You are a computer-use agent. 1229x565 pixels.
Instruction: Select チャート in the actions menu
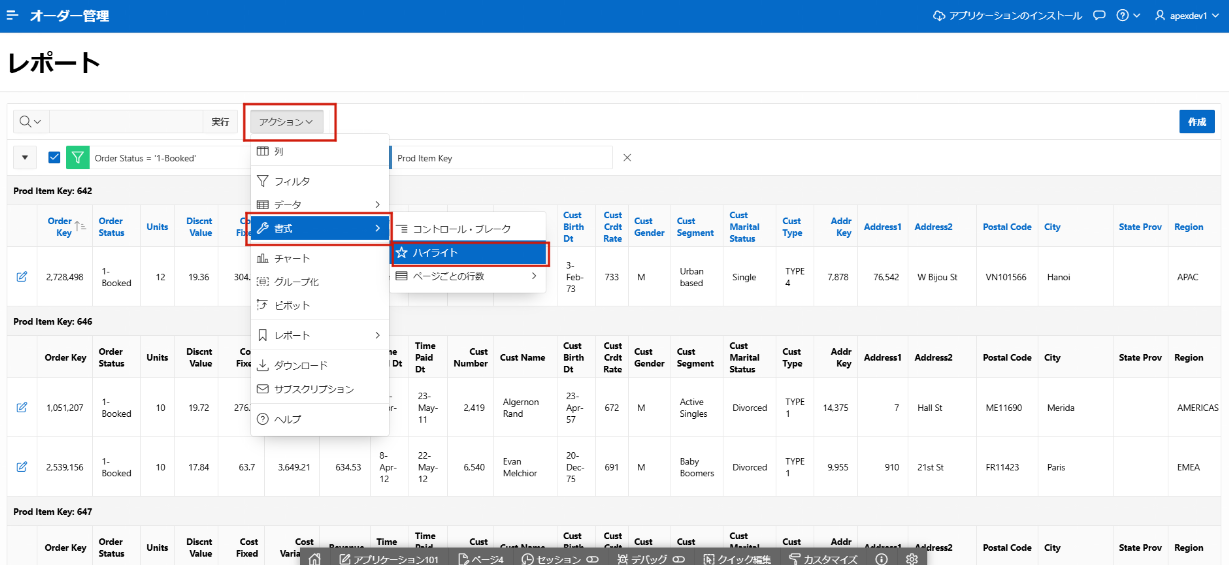click(x=319, y=258)
